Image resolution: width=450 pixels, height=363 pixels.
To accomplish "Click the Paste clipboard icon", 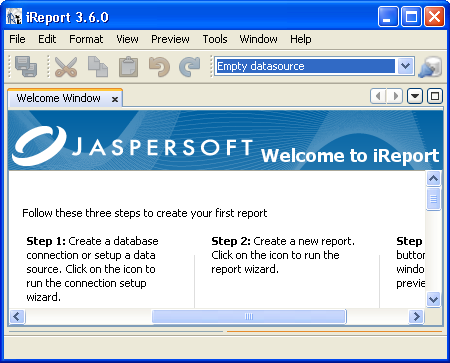I will click(128, 67).
